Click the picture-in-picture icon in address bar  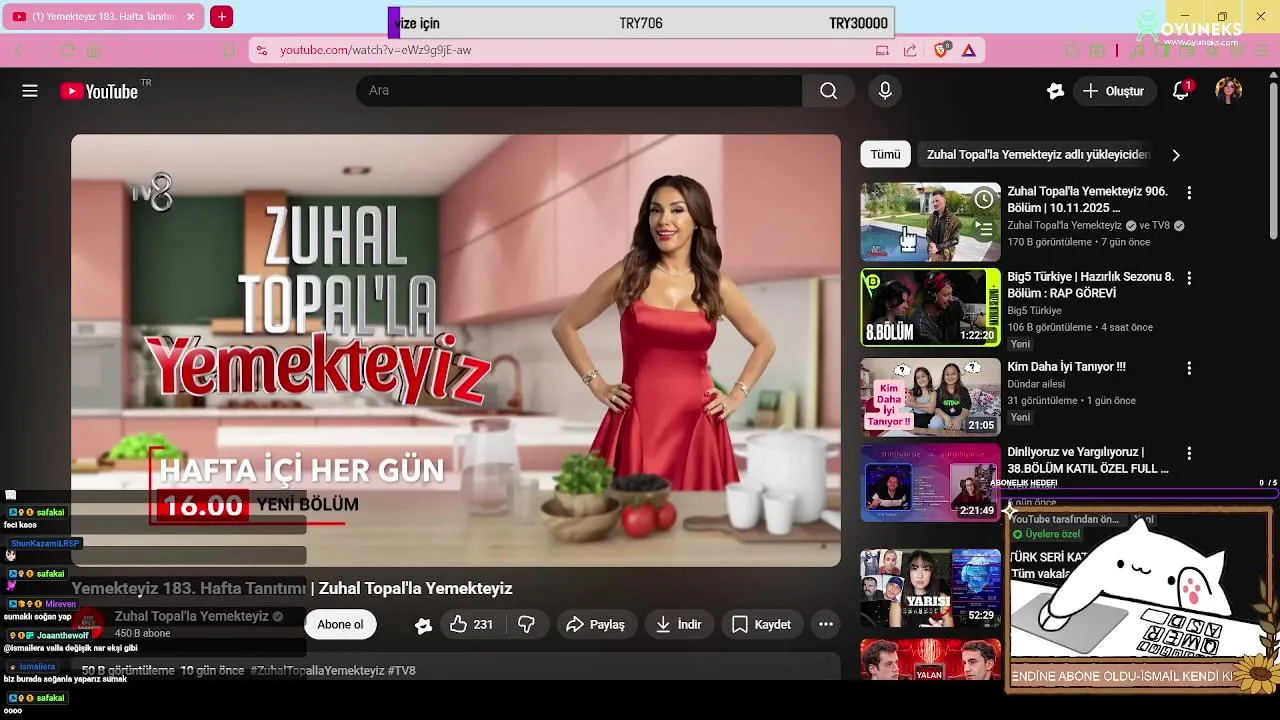point(882,50)
